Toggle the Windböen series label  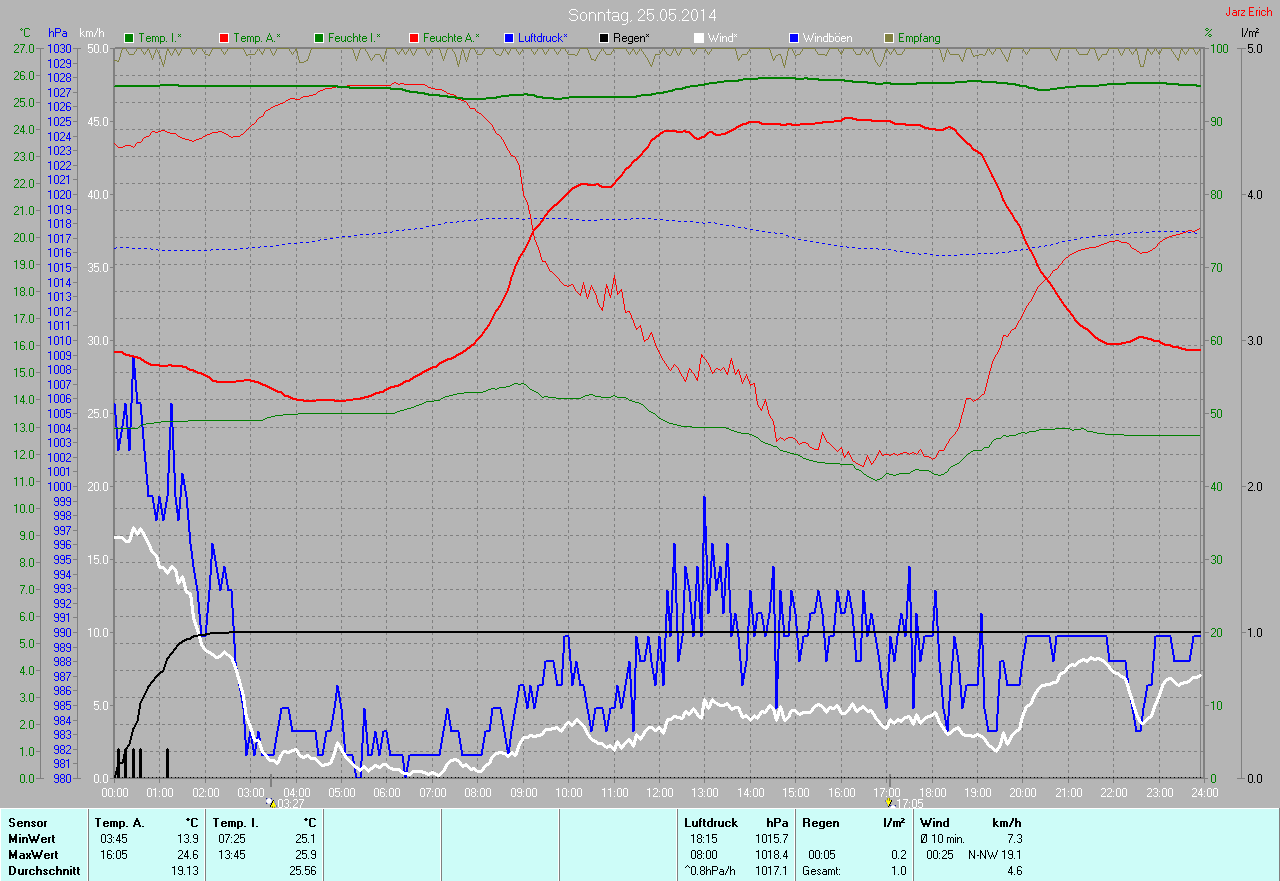[827, 38]
